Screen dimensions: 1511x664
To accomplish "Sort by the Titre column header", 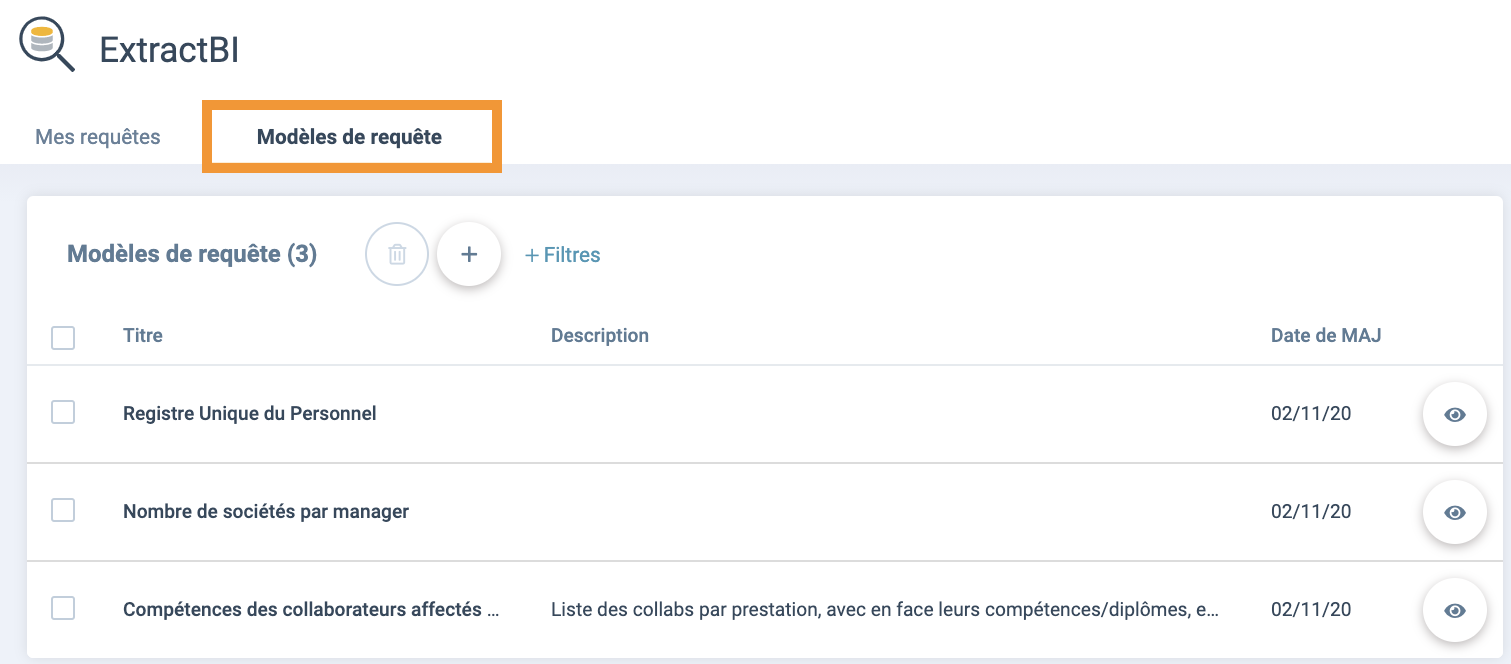I will [143, 336].
